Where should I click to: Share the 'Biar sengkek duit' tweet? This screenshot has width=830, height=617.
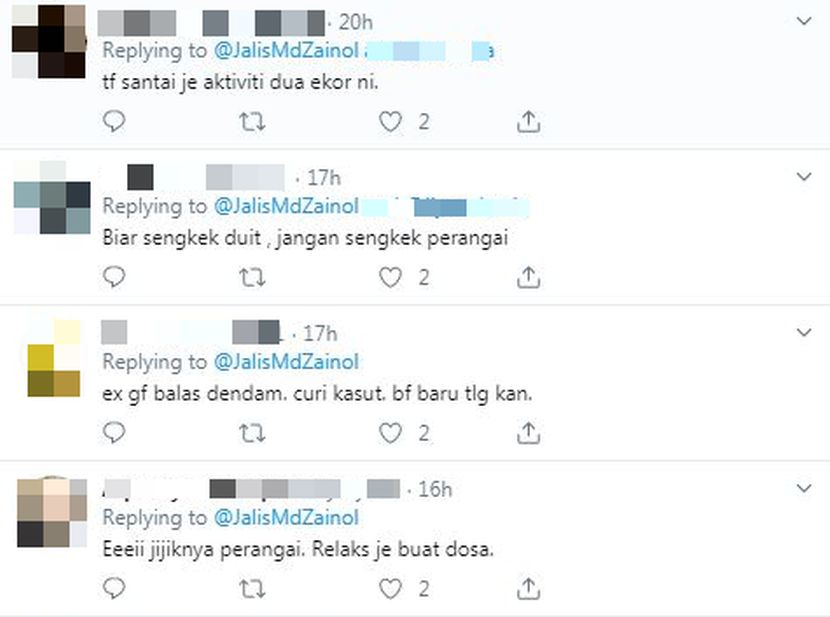pos(528,277)
